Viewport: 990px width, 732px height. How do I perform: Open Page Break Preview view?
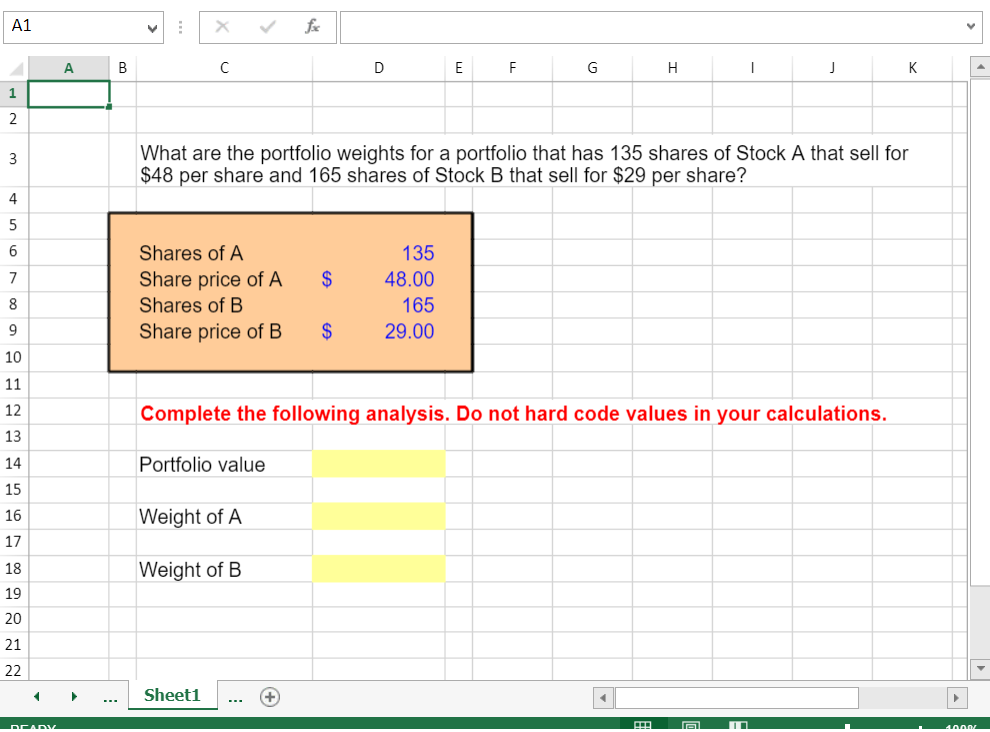(x=740, y=724)
